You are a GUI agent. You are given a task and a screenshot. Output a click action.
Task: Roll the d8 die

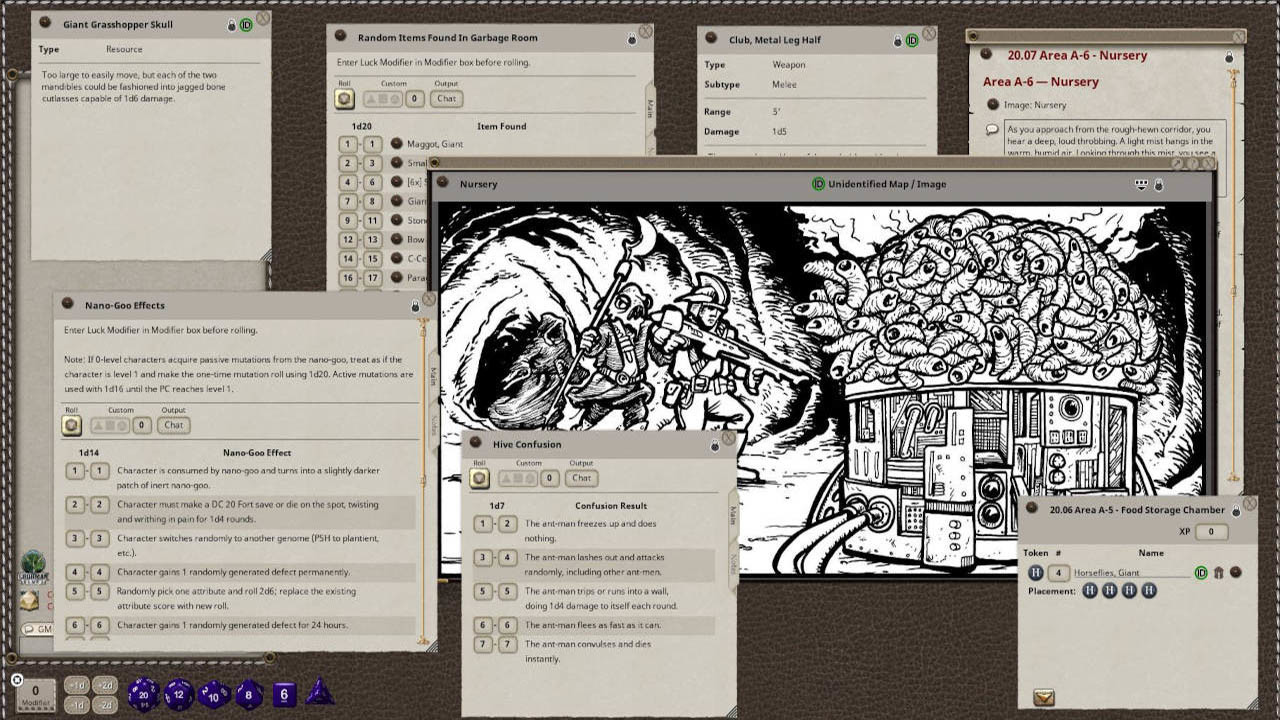tap(248, 693)
